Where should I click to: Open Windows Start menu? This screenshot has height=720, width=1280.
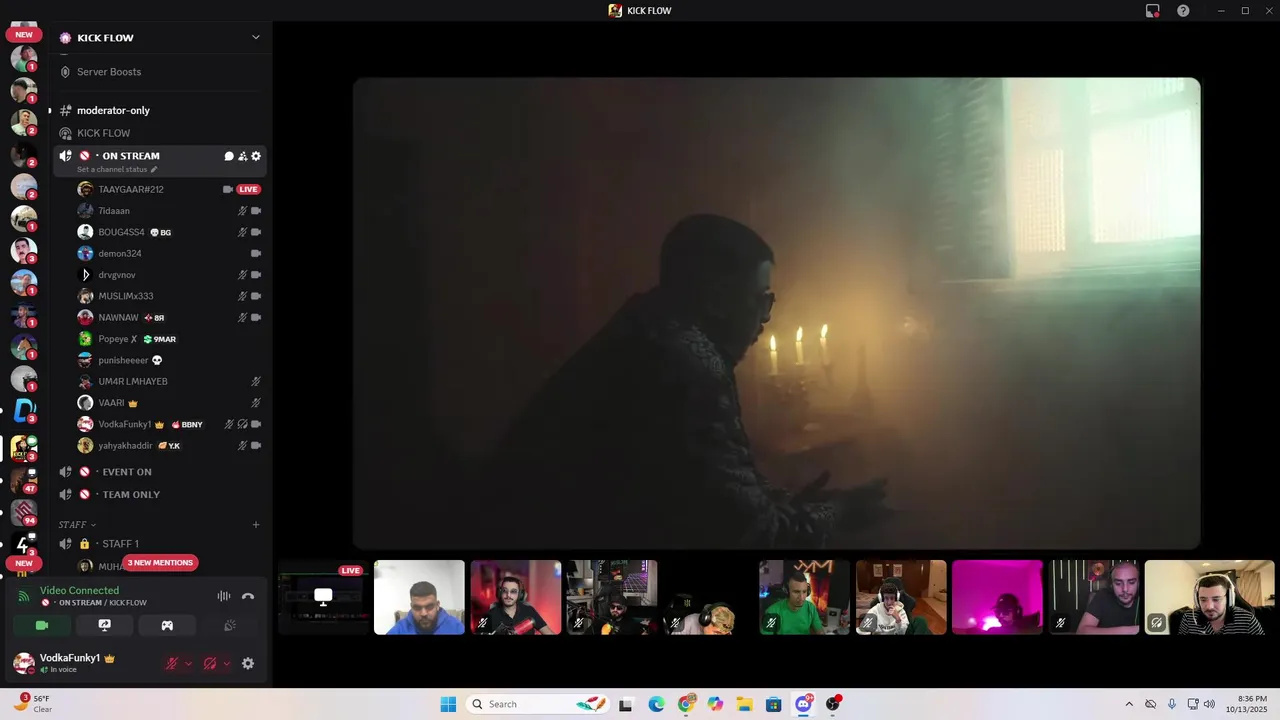pos(448,704)
